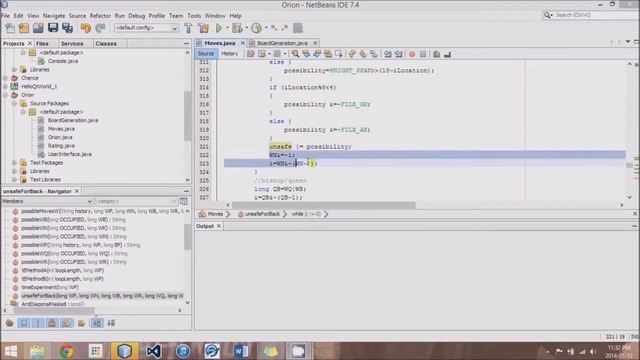Image resolution: width=640 pixels, height=360 pixels.
Task: Switch to the BoardGeneration.java editor tab
Action: (282, 43)
